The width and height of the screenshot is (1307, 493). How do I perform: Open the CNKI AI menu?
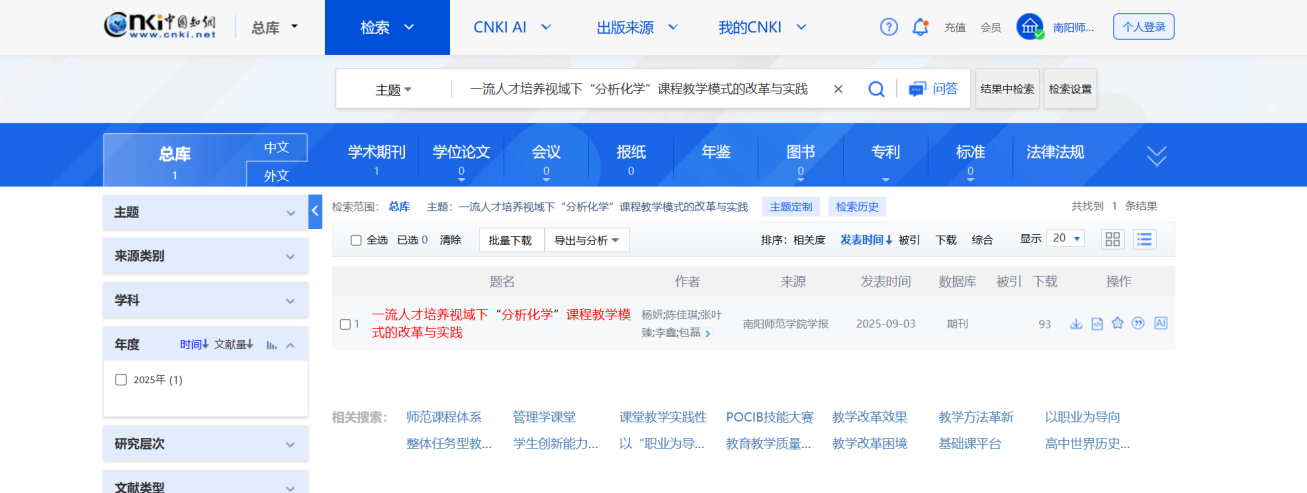click(511, 27)
